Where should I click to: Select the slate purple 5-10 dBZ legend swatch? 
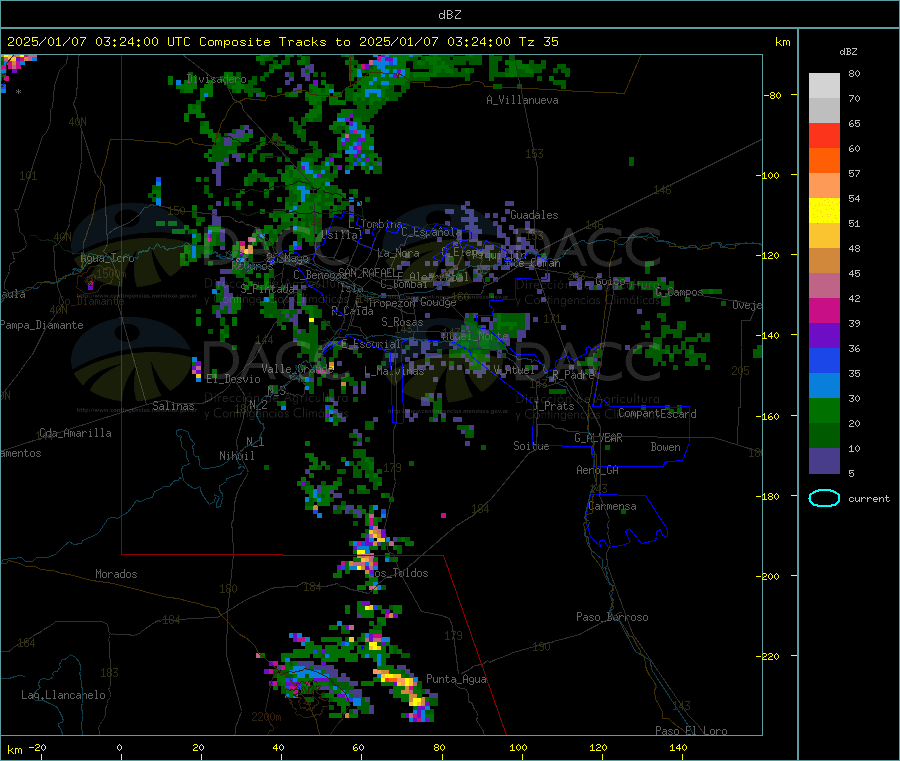824,461
